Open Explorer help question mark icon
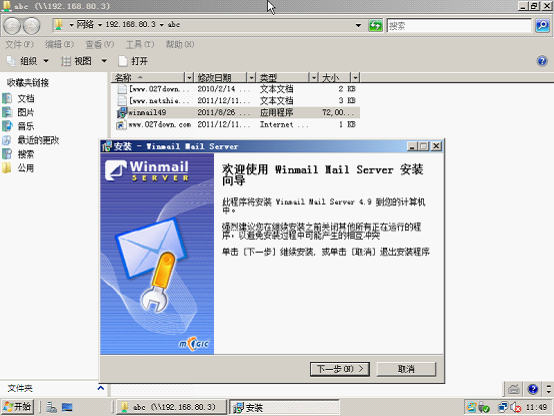 coord(542,61)
